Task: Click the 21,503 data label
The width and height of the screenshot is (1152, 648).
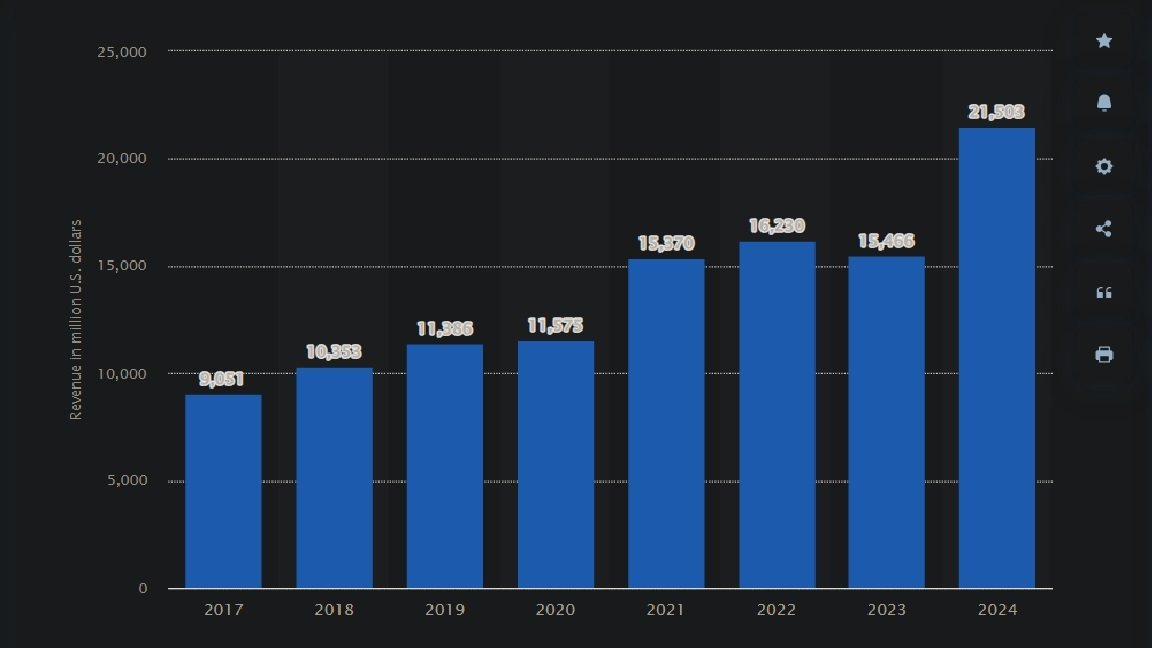Action: [x=997, y=112]
